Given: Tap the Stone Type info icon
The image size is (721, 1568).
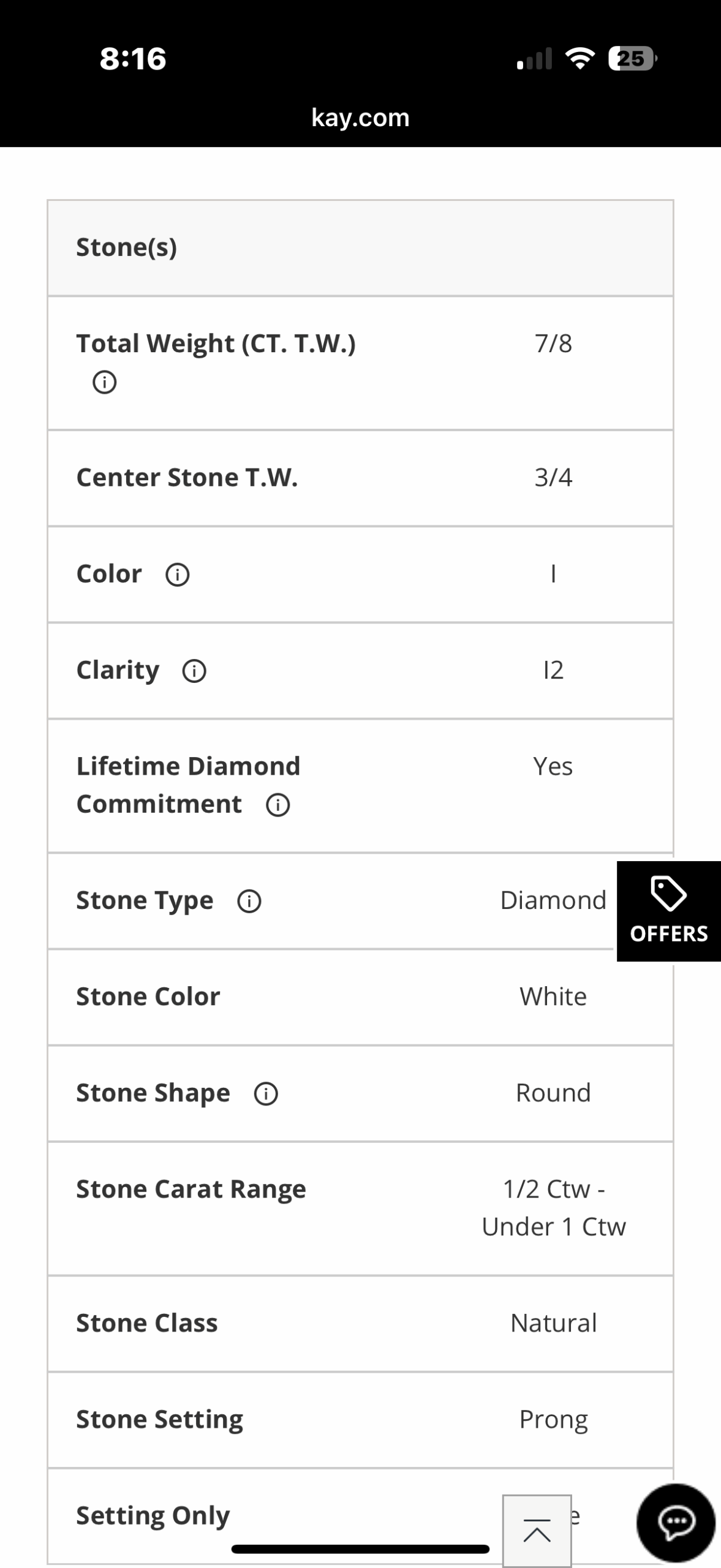Looking at the screenshot, I should tap(249, 901).
